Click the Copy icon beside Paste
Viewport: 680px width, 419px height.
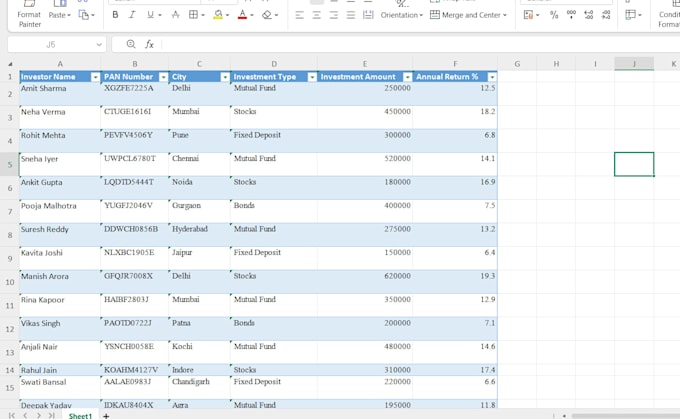[x=83, y=15]
